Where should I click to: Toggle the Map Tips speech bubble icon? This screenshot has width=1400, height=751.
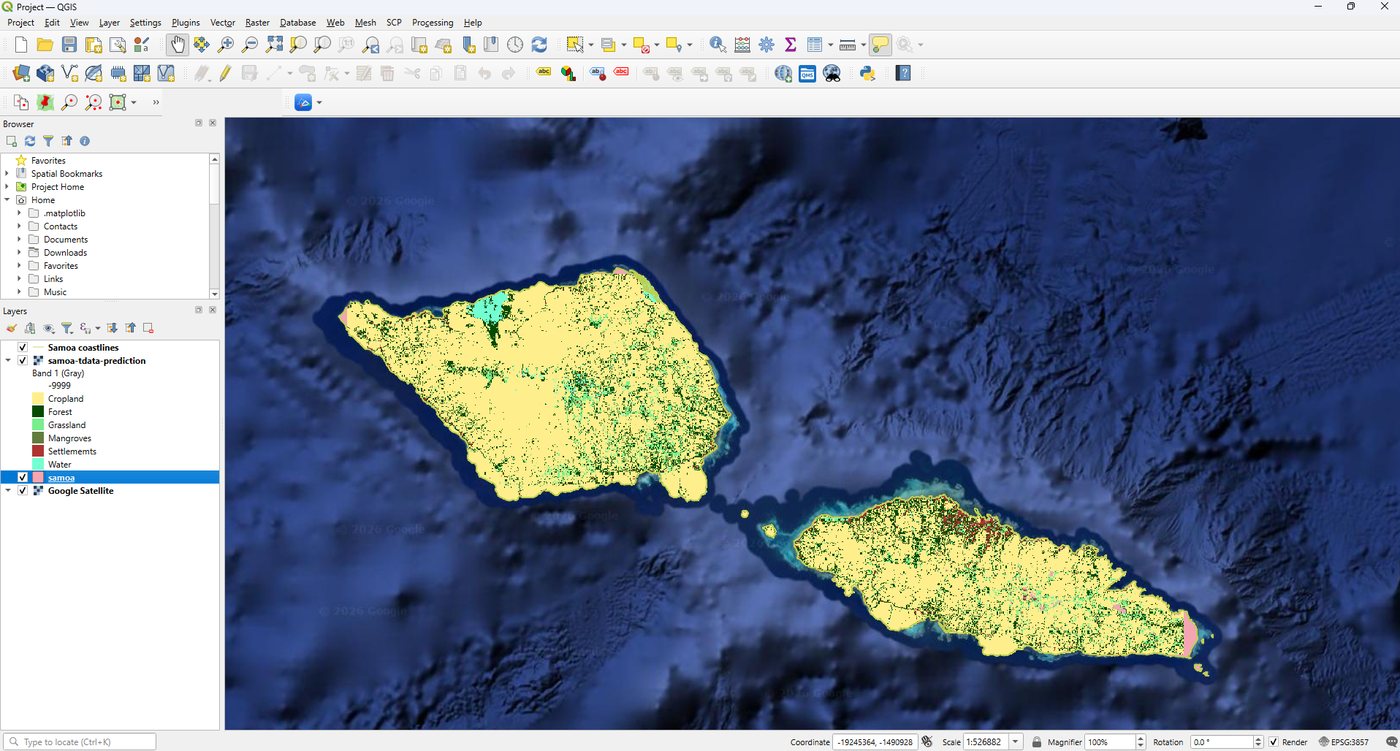[x=880, y=44]
